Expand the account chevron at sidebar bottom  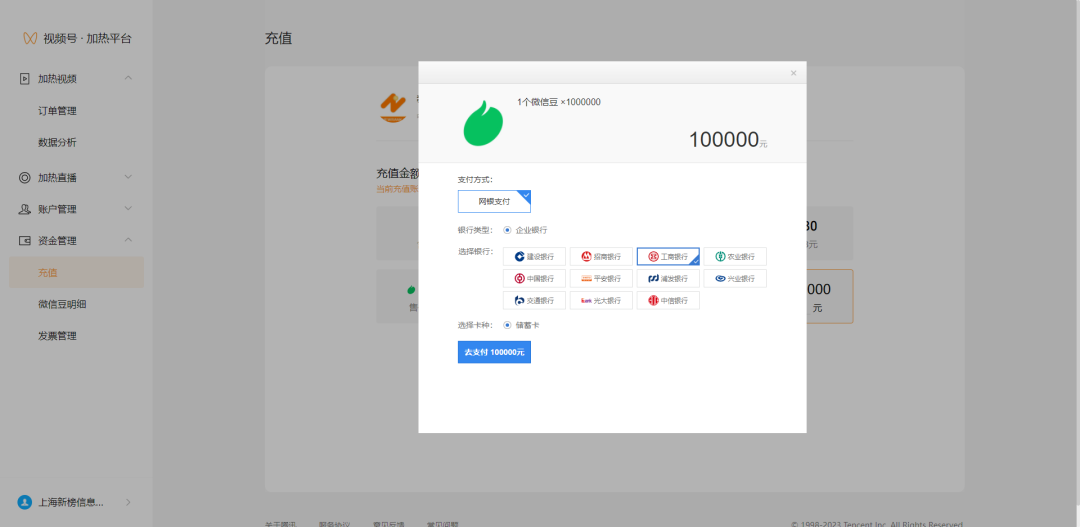(x=128, y=502)
